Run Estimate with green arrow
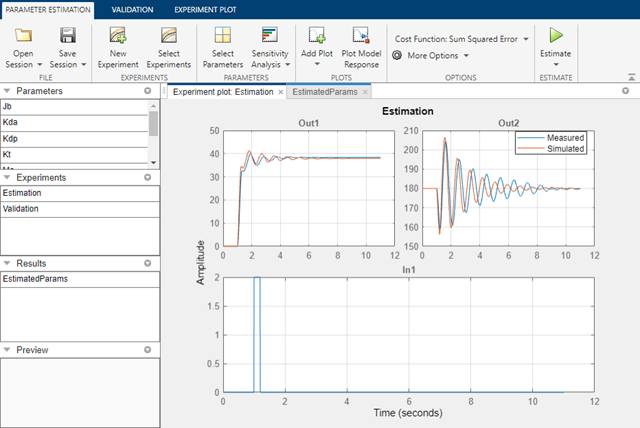Screen dimensions: 640x428 point(556,35)
